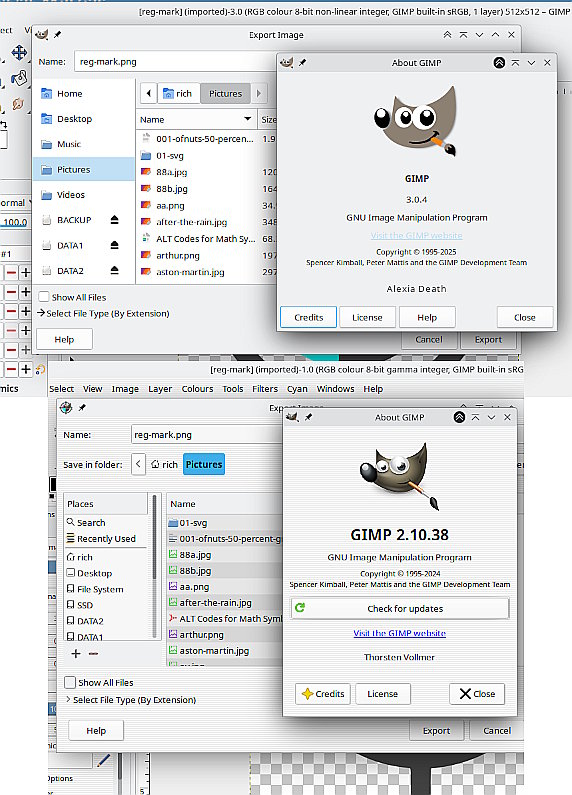Click the reg-mark.png name field in GIMP 3.0
572x795 pixels.
(176, 61)
